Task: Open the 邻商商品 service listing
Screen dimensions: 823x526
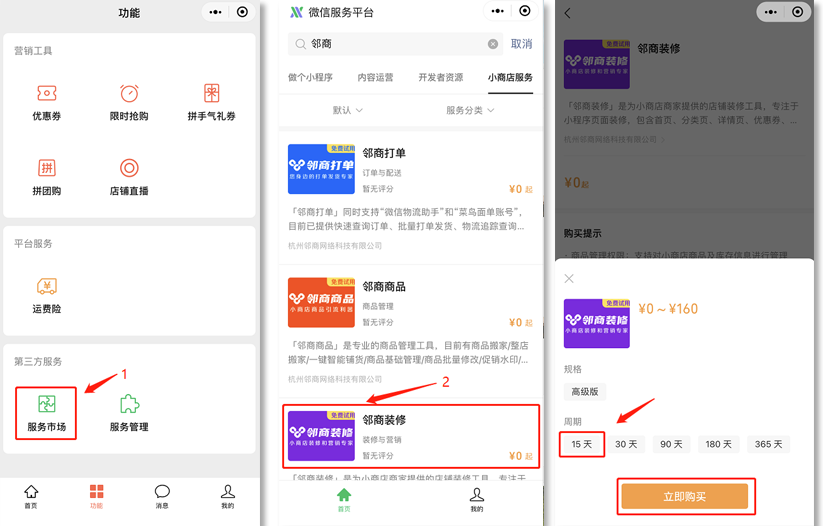Action: coord(411,330)
